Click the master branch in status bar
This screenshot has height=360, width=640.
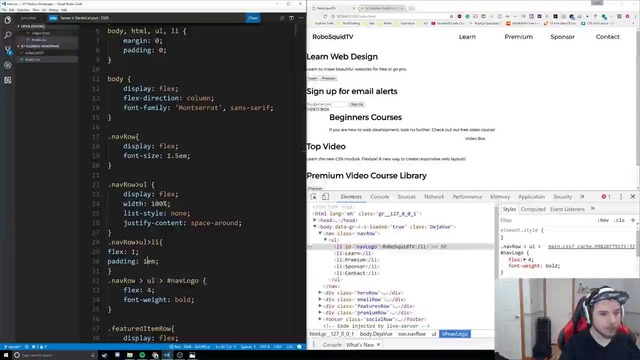(12, 347)
